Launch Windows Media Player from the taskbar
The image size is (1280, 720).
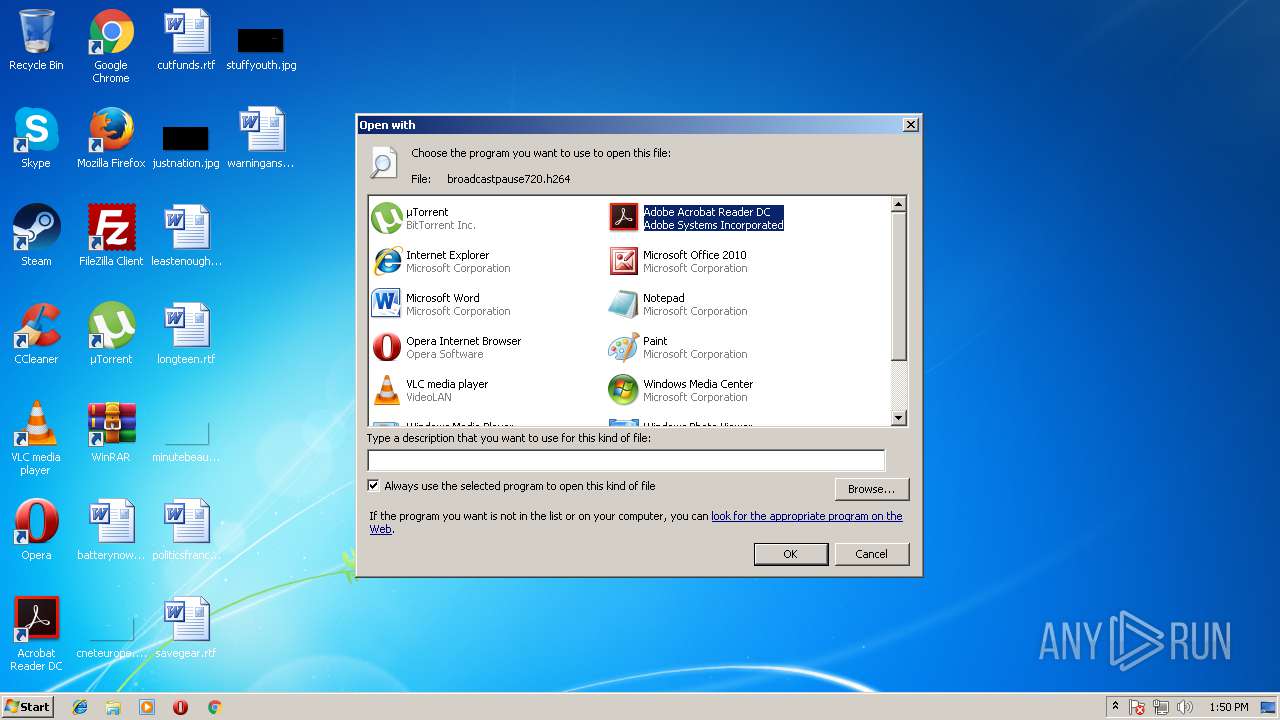(x=147, y=707)
